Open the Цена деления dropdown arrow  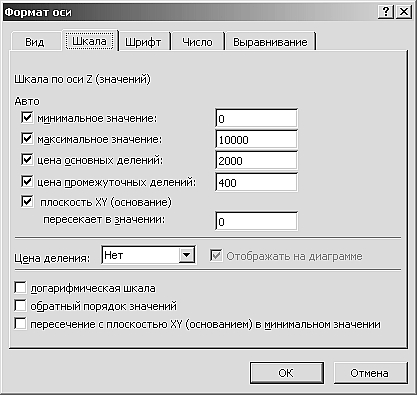point(187,256)
